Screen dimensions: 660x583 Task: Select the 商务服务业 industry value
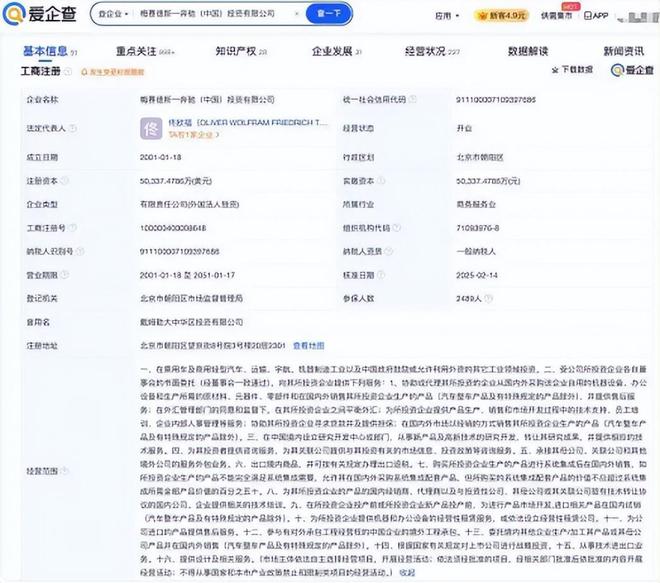point(476,204)
